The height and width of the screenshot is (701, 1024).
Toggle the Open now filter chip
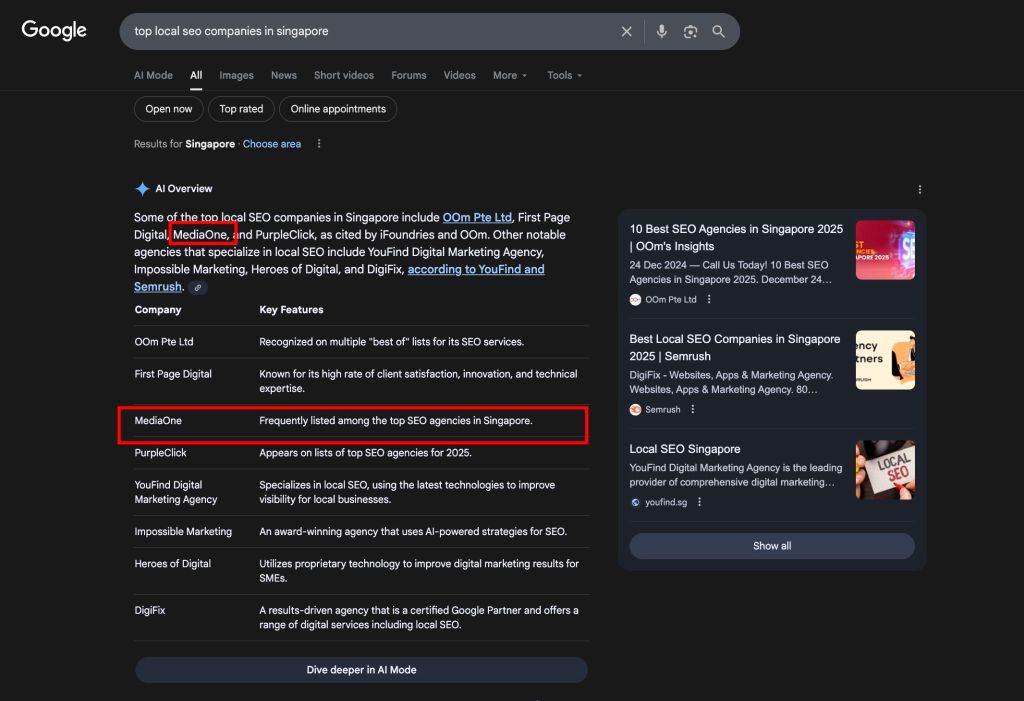pos(168,109)
